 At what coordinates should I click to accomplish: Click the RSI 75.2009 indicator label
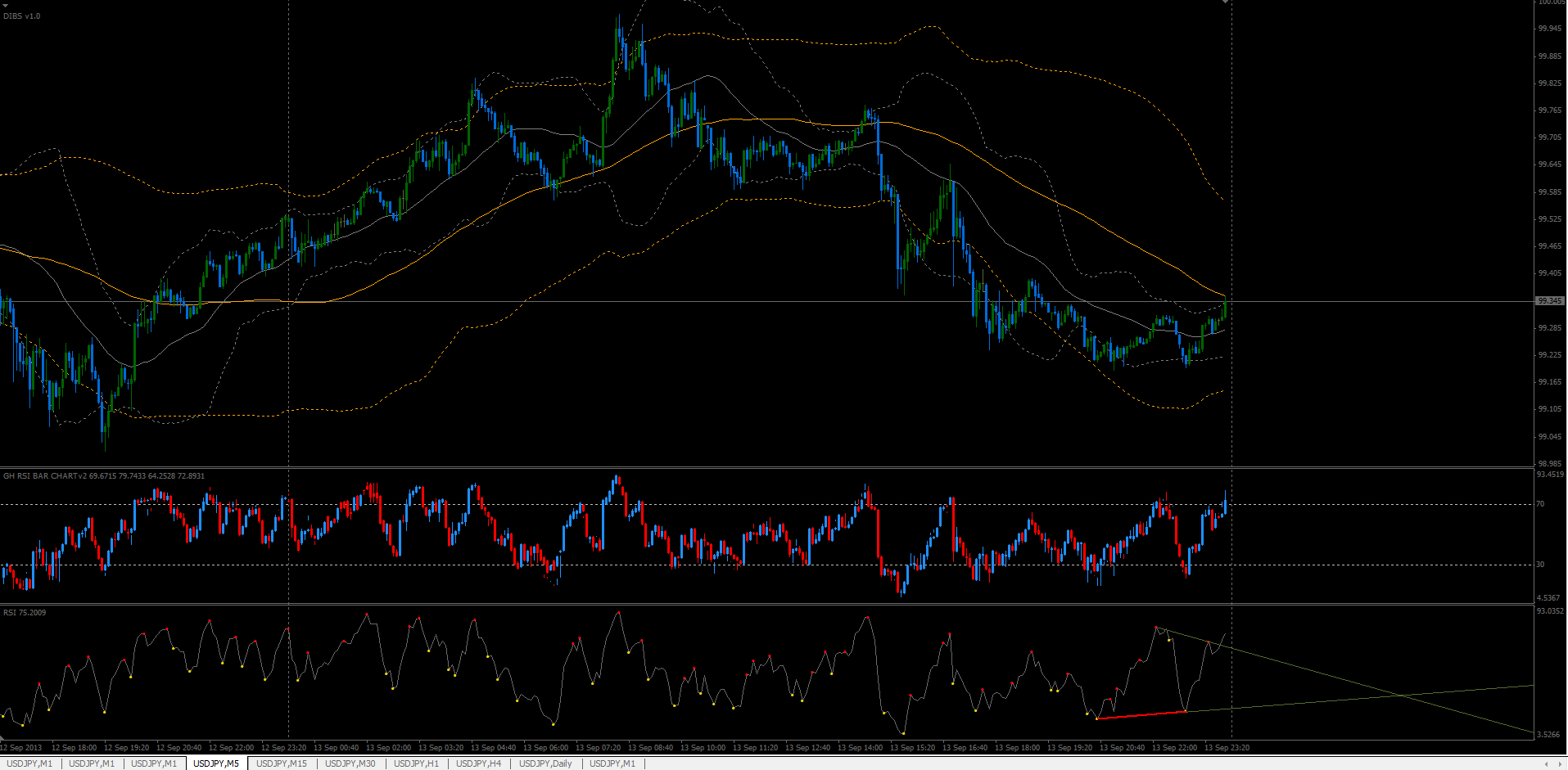tap(25, 612)
